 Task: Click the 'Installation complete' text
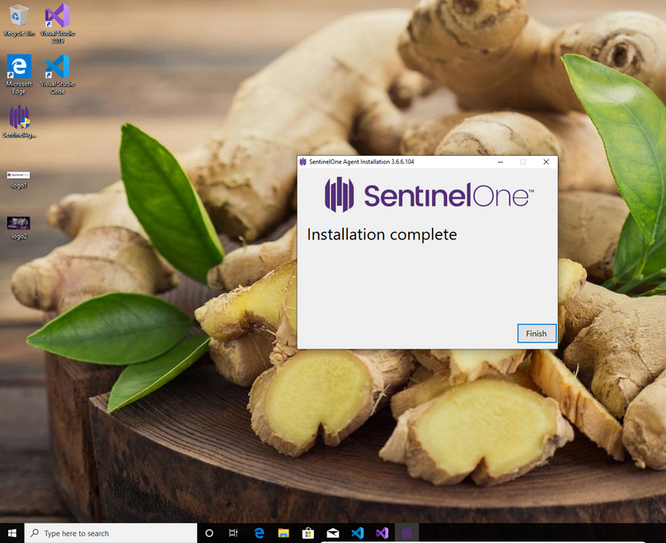pos(382,235)
